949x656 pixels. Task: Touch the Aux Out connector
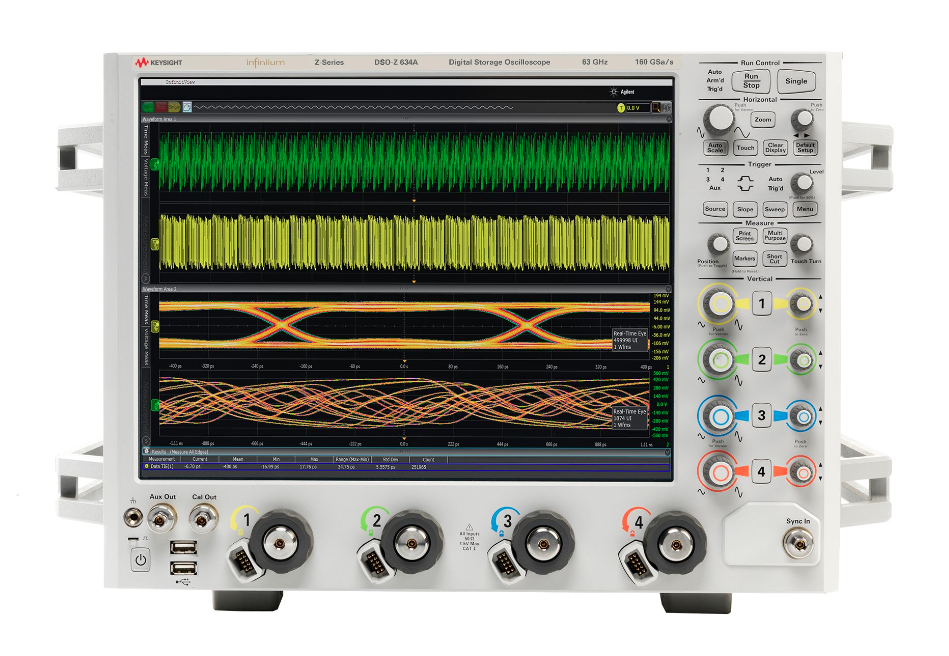(162, 517)
